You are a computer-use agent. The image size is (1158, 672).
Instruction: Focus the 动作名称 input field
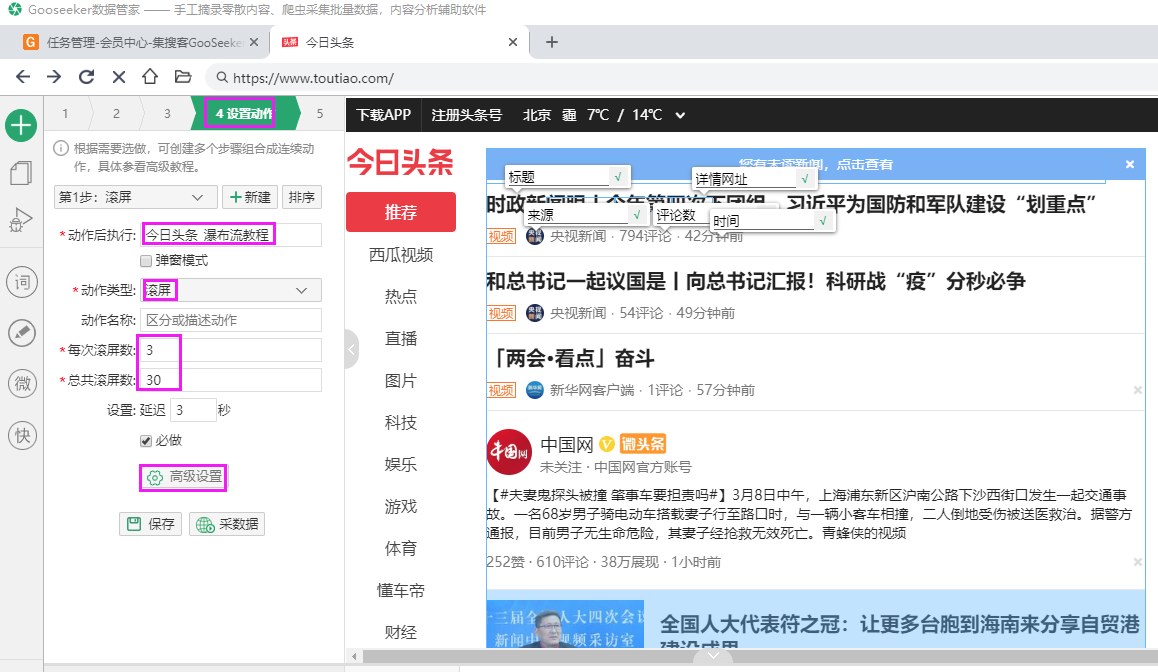pos(231,320)
